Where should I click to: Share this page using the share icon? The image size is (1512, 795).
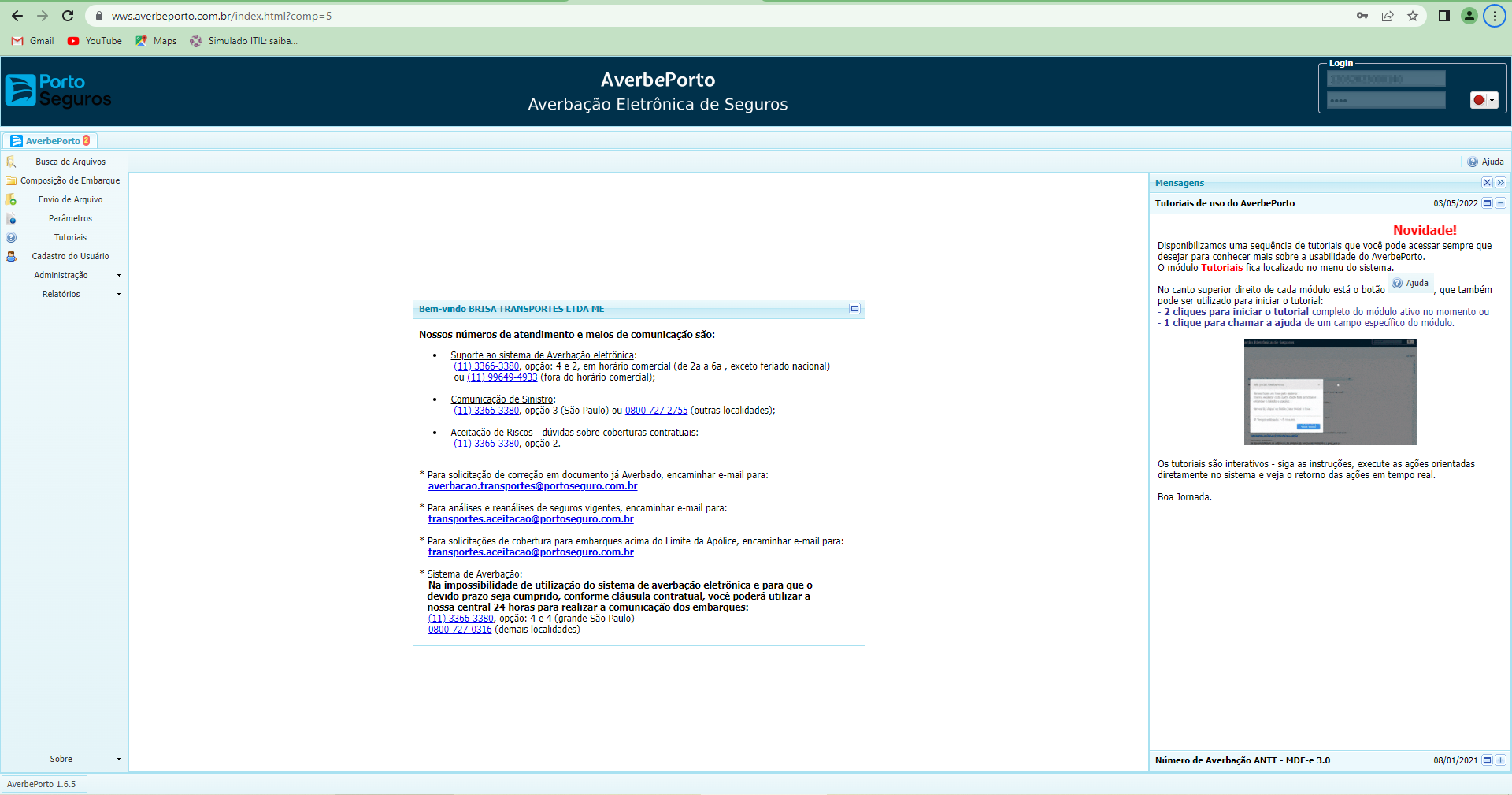click(x=1388, y=16)
